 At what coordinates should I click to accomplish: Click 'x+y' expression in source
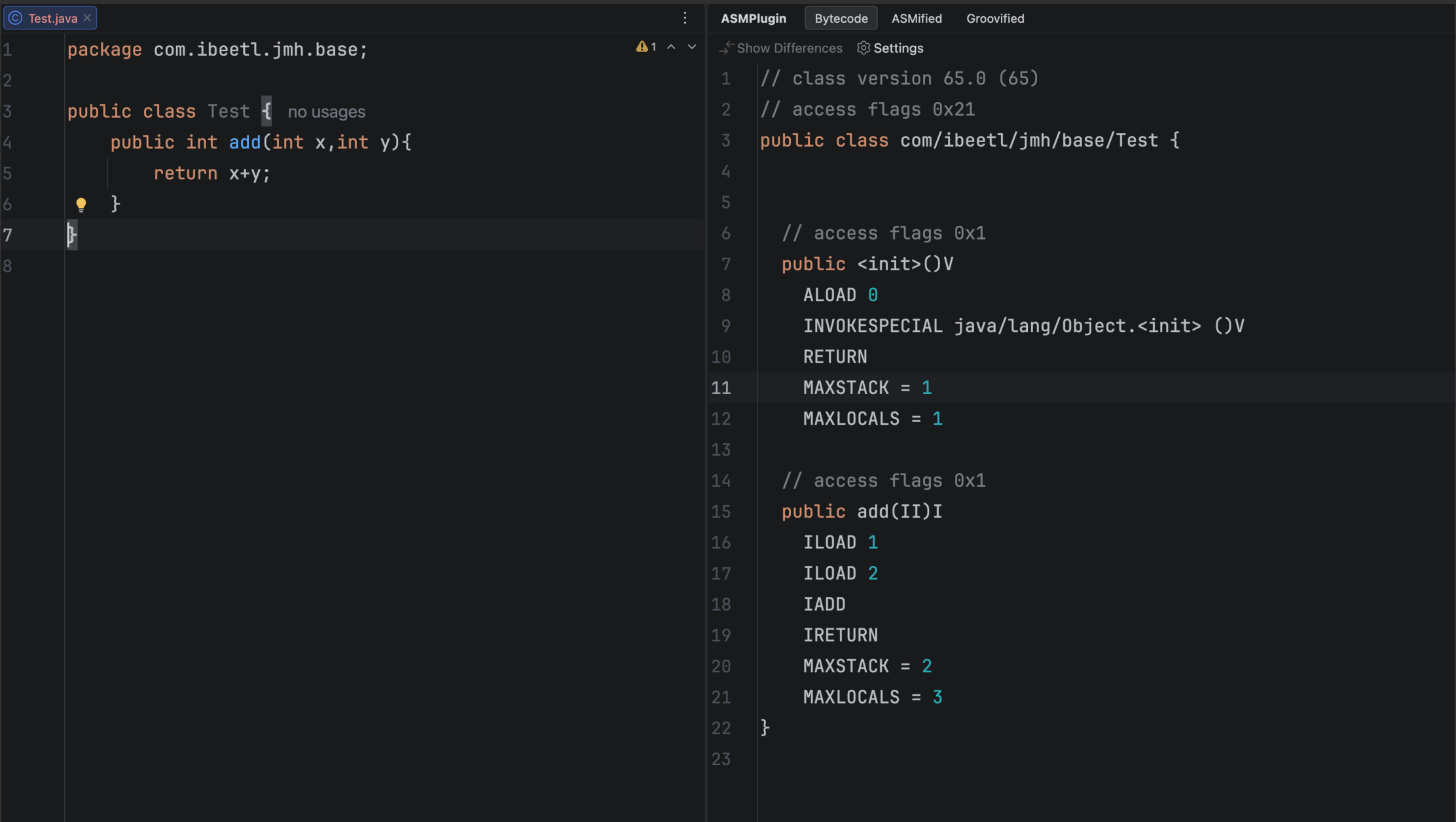[245, 173]
